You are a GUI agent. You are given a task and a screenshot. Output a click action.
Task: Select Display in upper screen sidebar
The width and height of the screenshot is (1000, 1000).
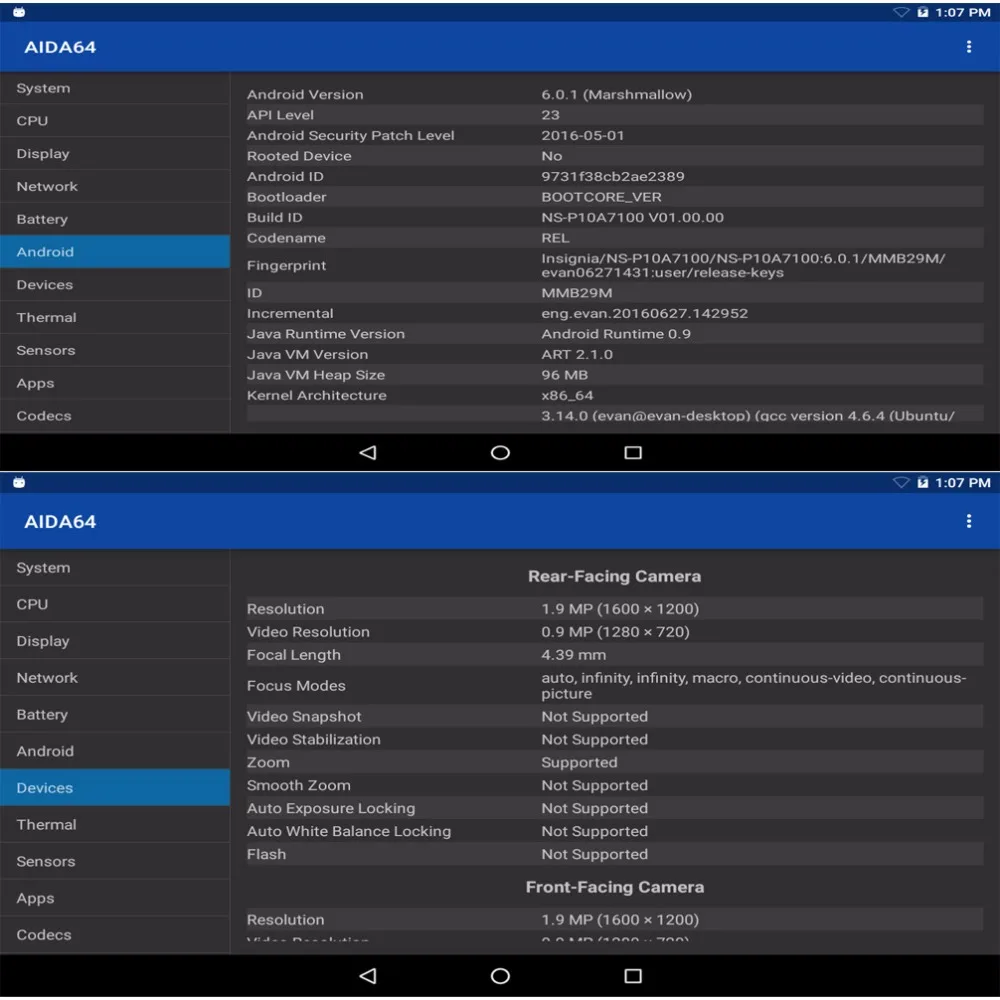115,154
